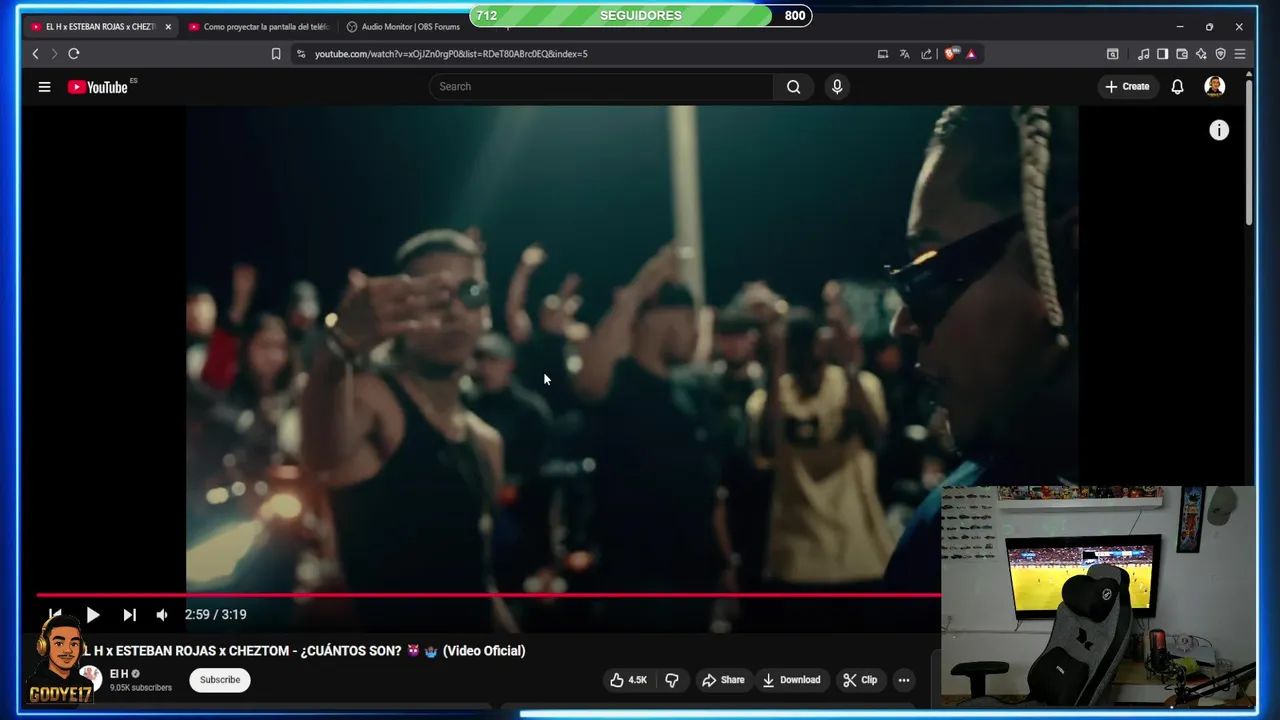Open the El H channel name link

pos(119,674)
